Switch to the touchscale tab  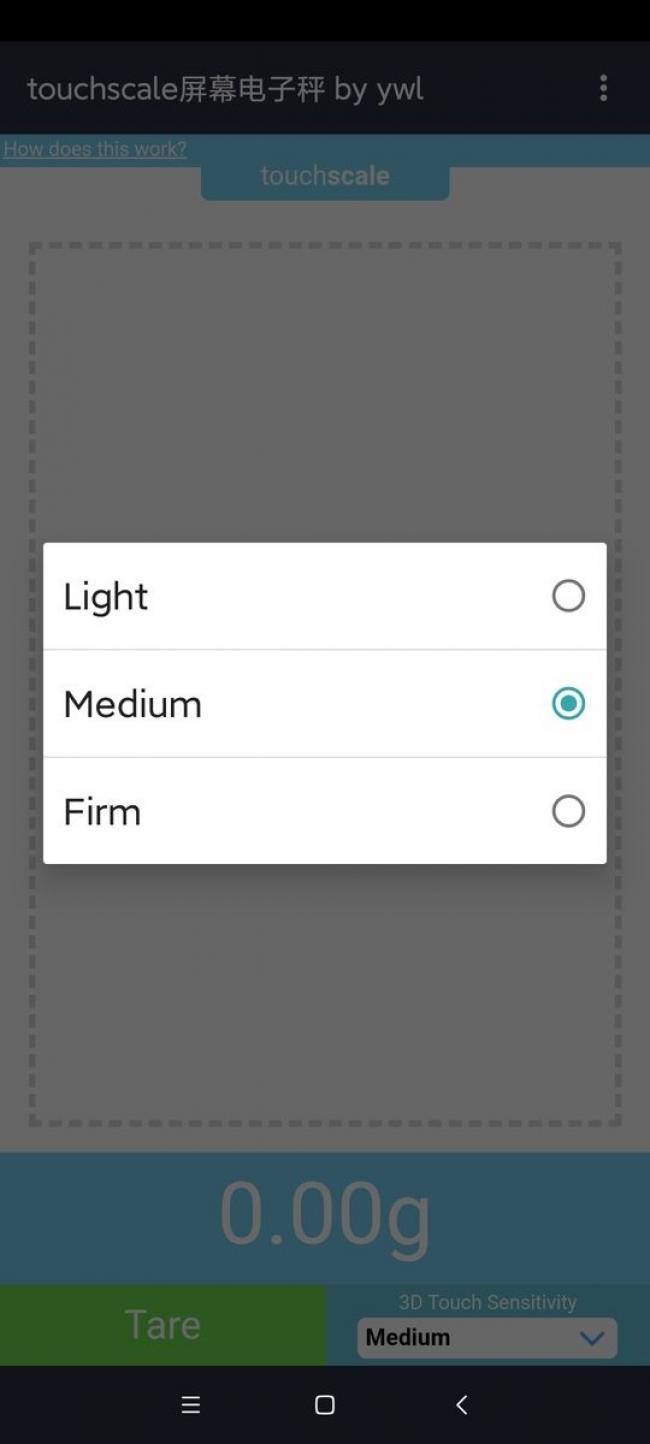pyautogui.click(x=325, y=177)
